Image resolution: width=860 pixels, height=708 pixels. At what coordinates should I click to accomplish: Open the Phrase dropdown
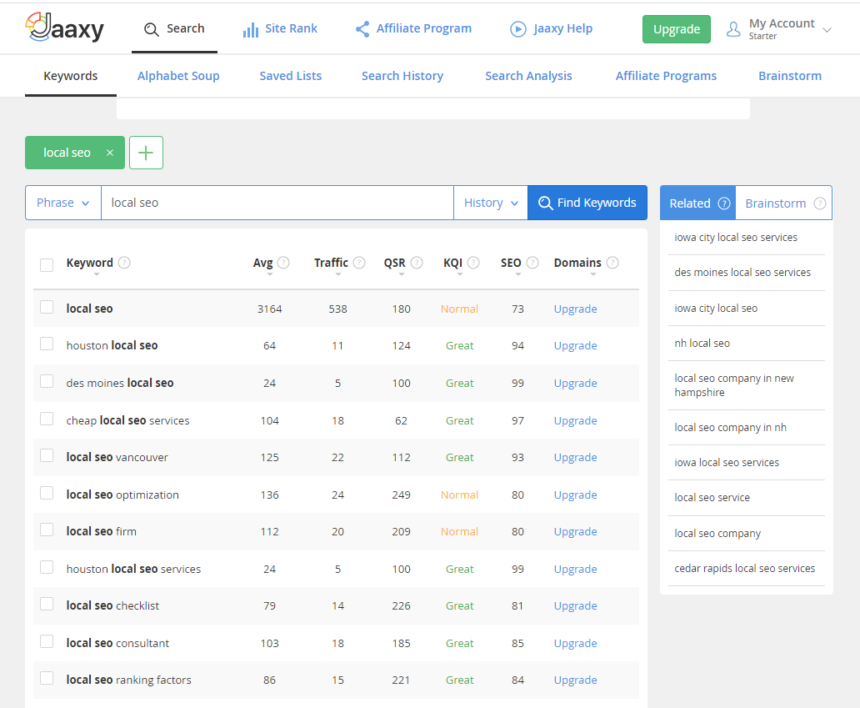point(62,203)
